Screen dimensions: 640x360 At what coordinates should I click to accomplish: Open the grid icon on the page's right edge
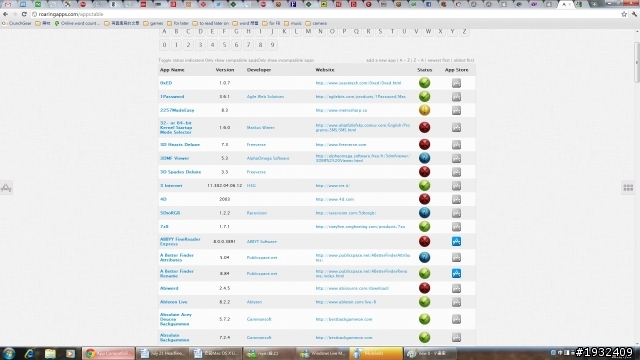pos(628,188)
